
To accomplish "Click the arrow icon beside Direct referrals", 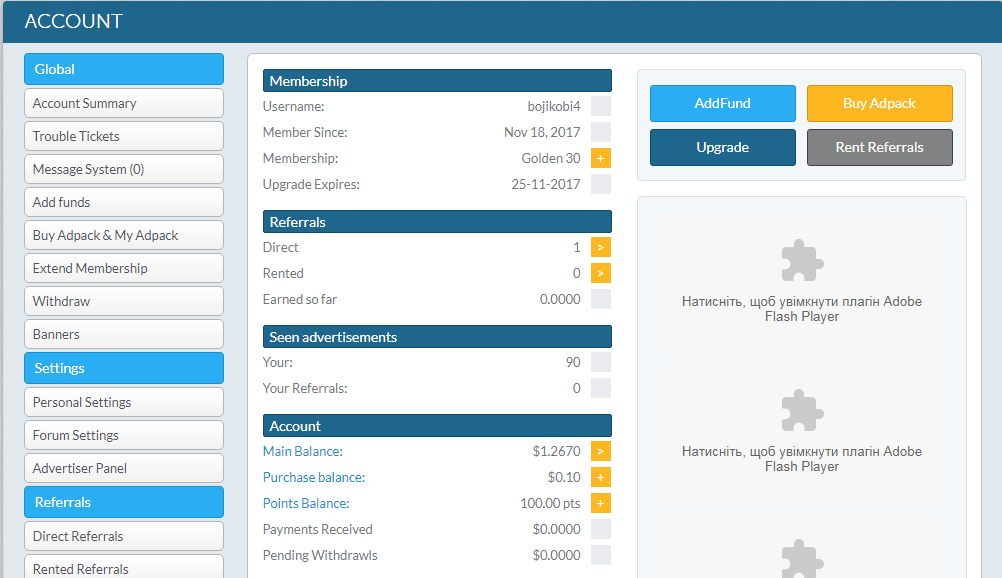I will pyautogui.click(x=600, y=247).
